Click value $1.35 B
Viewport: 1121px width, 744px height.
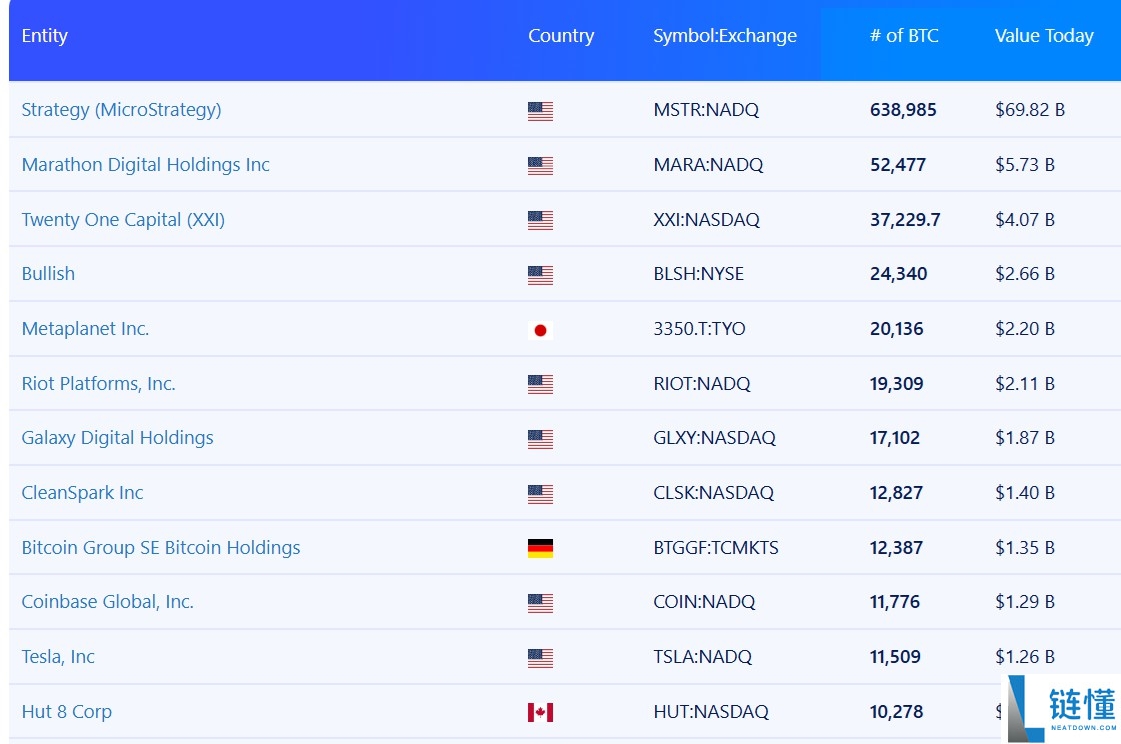(1025, 547)
